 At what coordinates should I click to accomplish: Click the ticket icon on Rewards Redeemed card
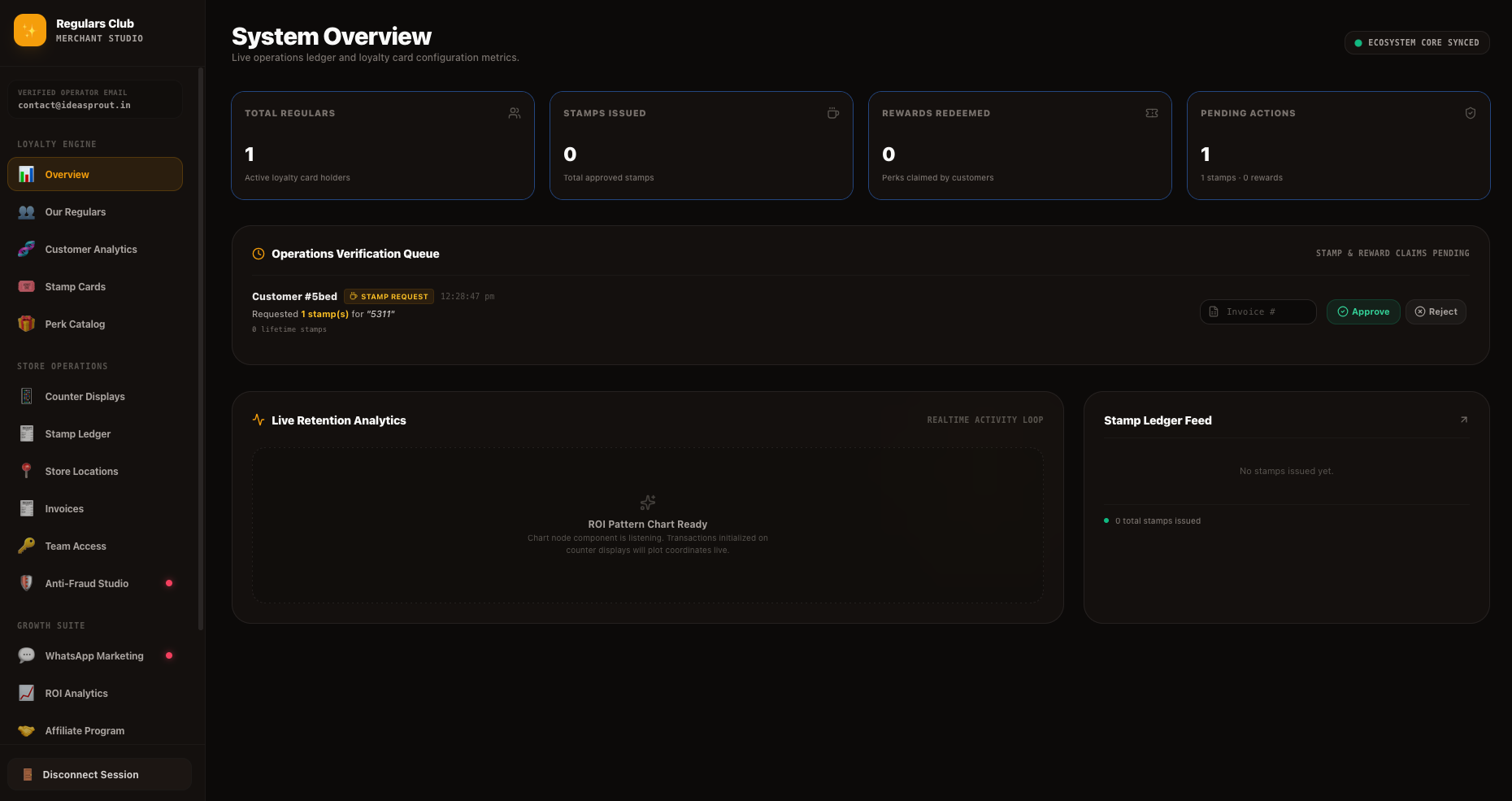click(1152, 113)
